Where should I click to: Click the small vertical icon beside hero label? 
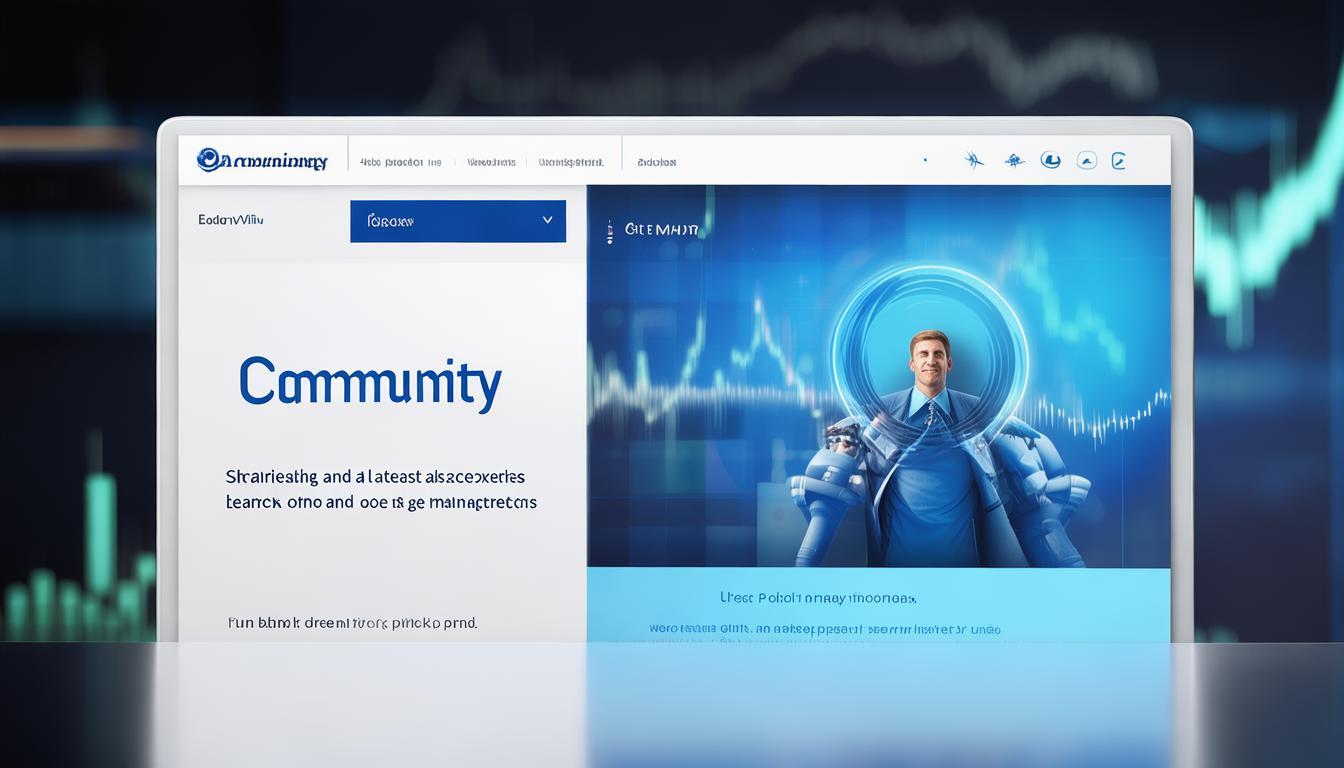coord(609,232)
